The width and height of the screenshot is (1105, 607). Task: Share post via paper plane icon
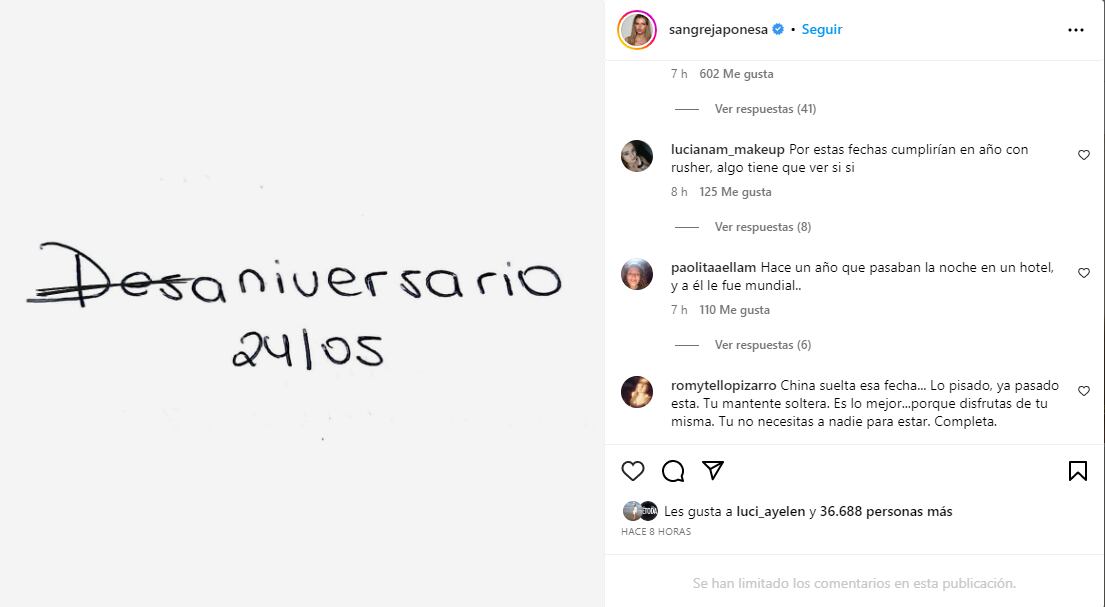pyautogui.click(x=713, y=470)
